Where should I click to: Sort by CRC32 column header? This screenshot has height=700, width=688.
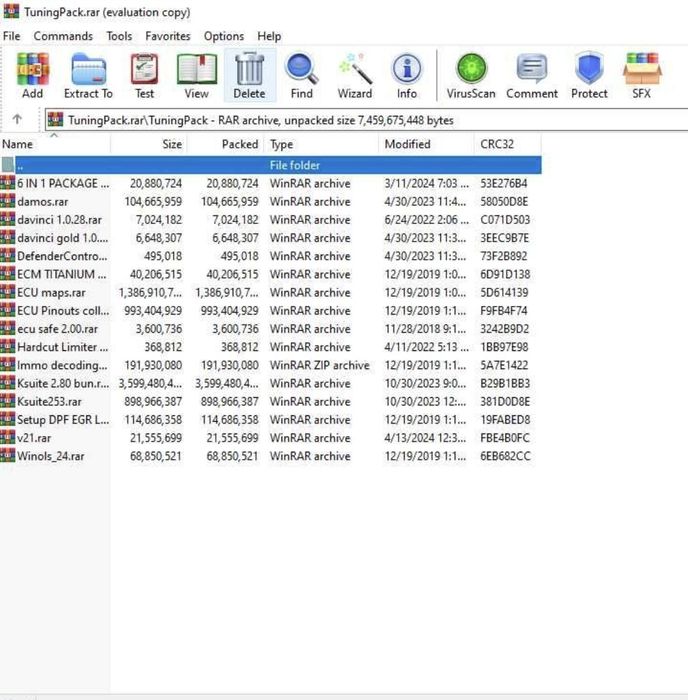pos(508,144)
